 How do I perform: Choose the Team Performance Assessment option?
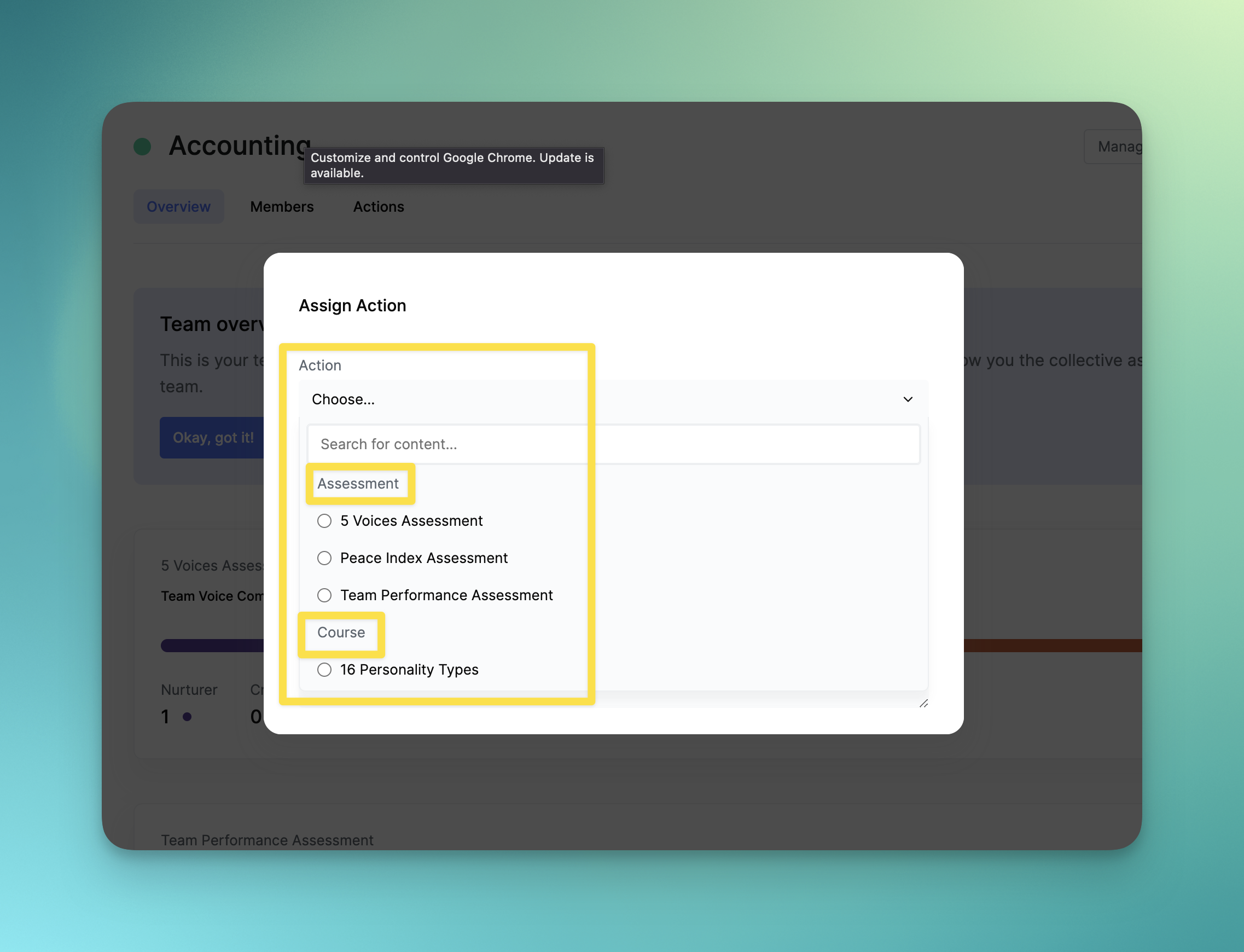coord(324,595)
